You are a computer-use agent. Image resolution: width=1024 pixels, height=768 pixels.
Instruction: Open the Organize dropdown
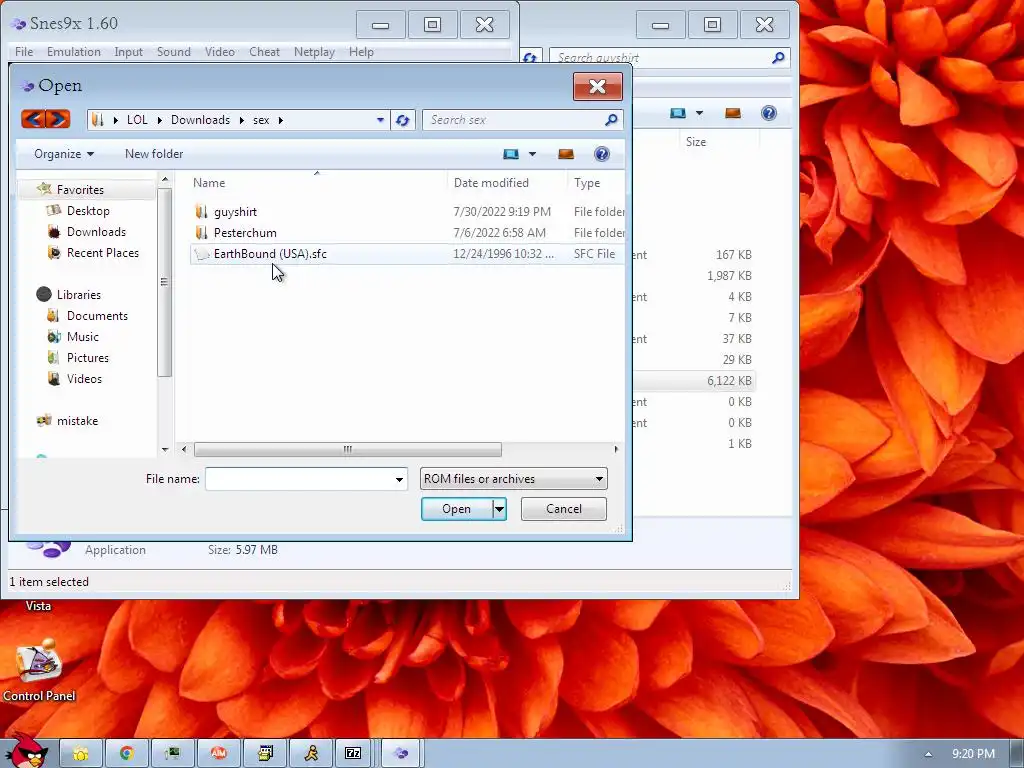pos(64,154)
